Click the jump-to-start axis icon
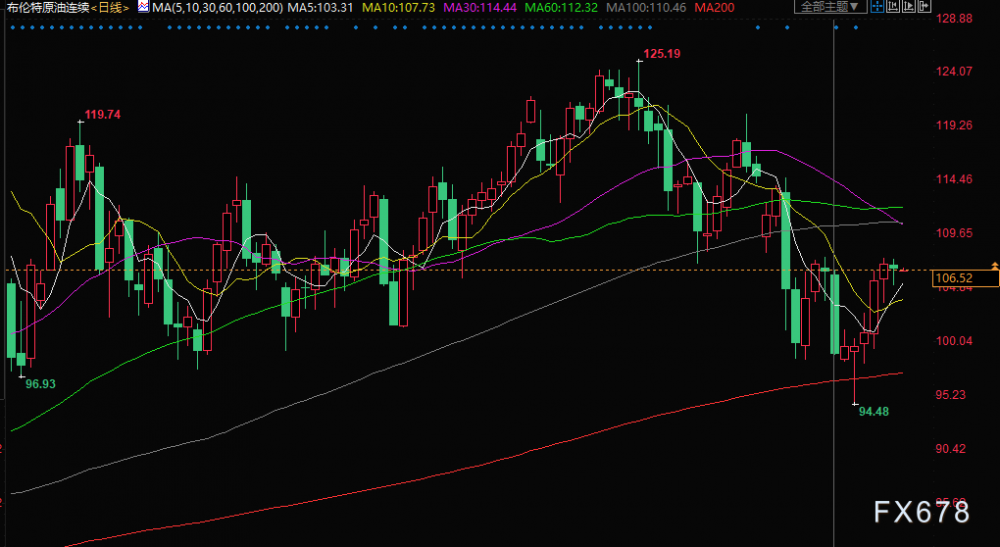 click(x=893, y=6)
